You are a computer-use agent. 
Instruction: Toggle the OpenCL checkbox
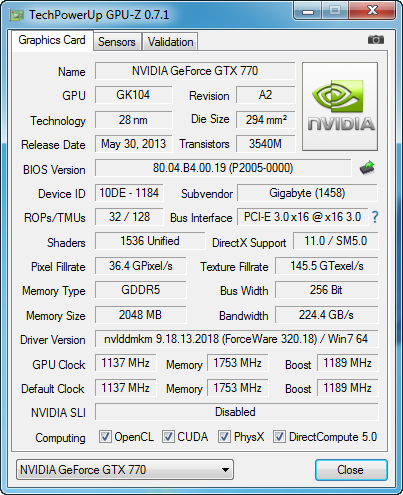point(105,436)
